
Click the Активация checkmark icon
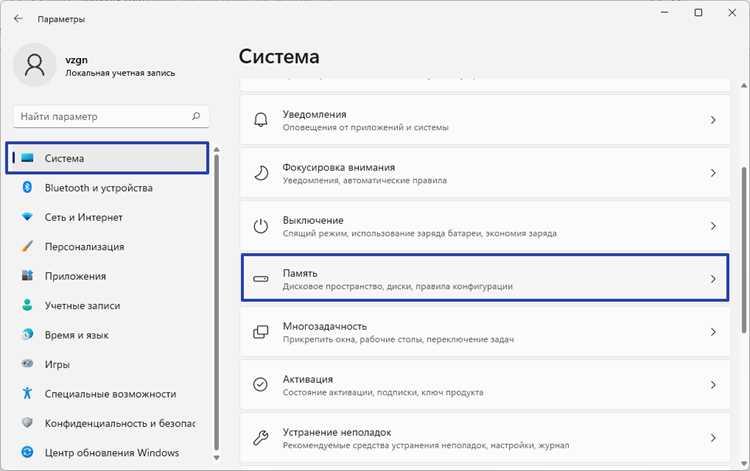pos(261,384)
